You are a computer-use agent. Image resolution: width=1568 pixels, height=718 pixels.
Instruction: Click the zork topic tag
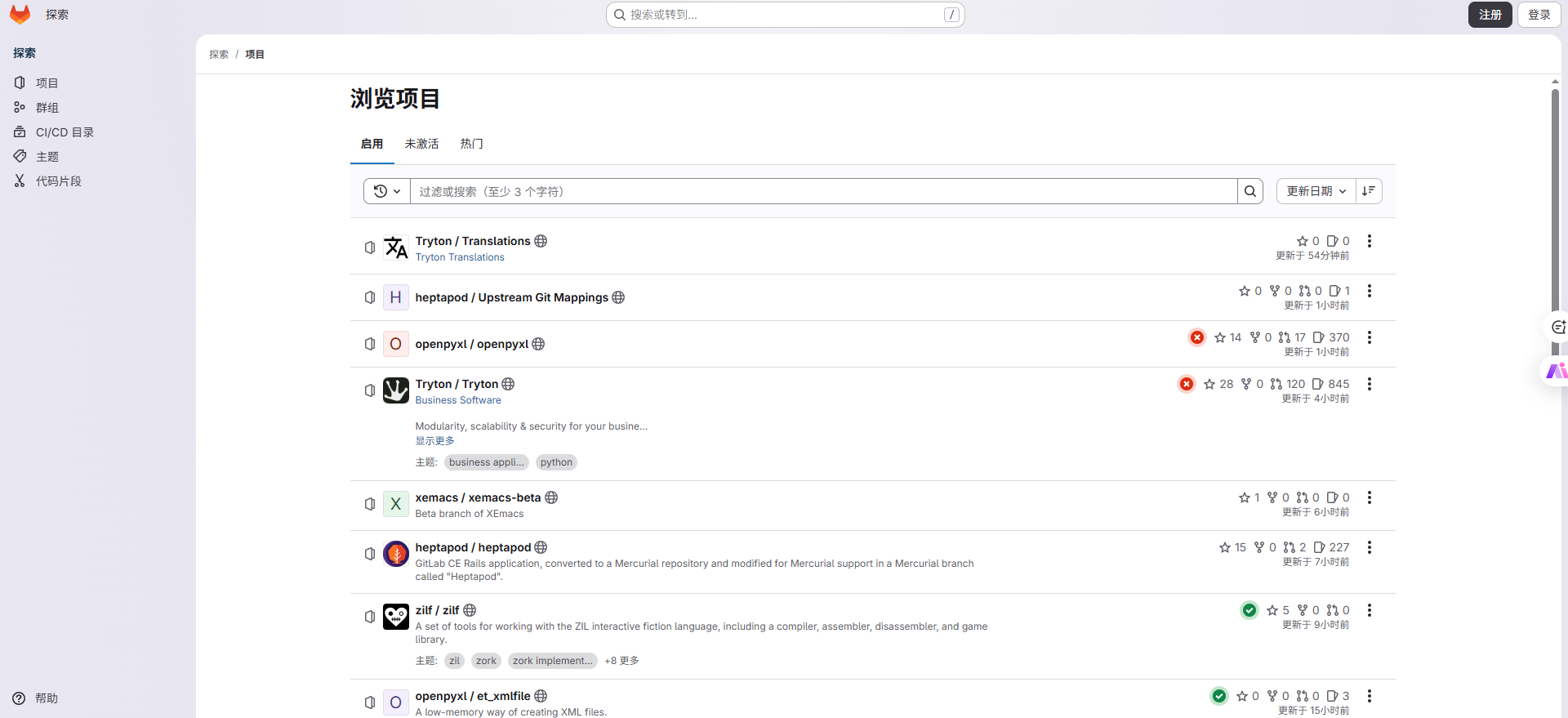(x=486, y=661)
